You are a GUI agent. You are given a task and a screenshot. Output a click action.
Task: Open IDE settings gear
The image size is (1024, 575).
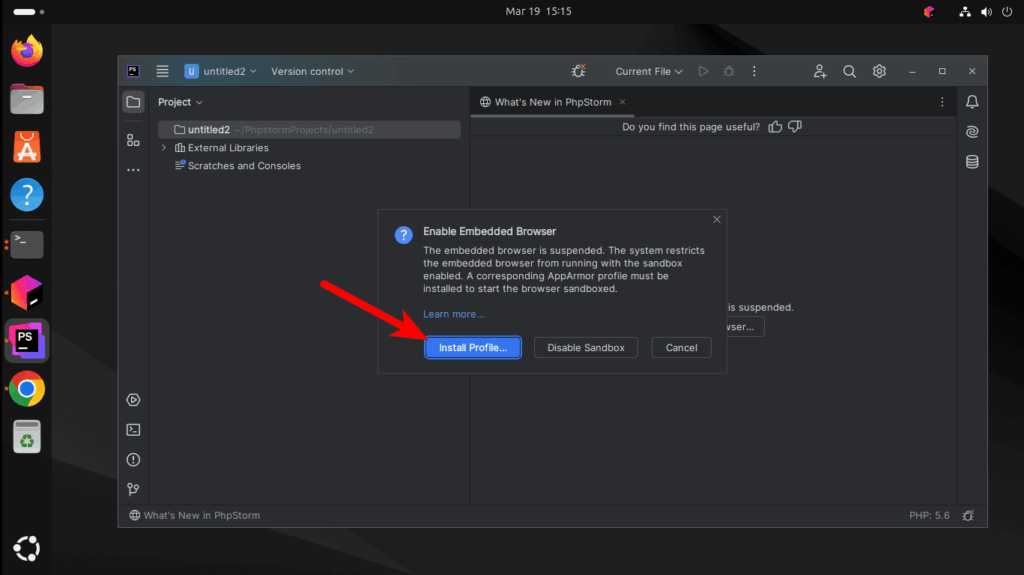click(x=879, y=71)
